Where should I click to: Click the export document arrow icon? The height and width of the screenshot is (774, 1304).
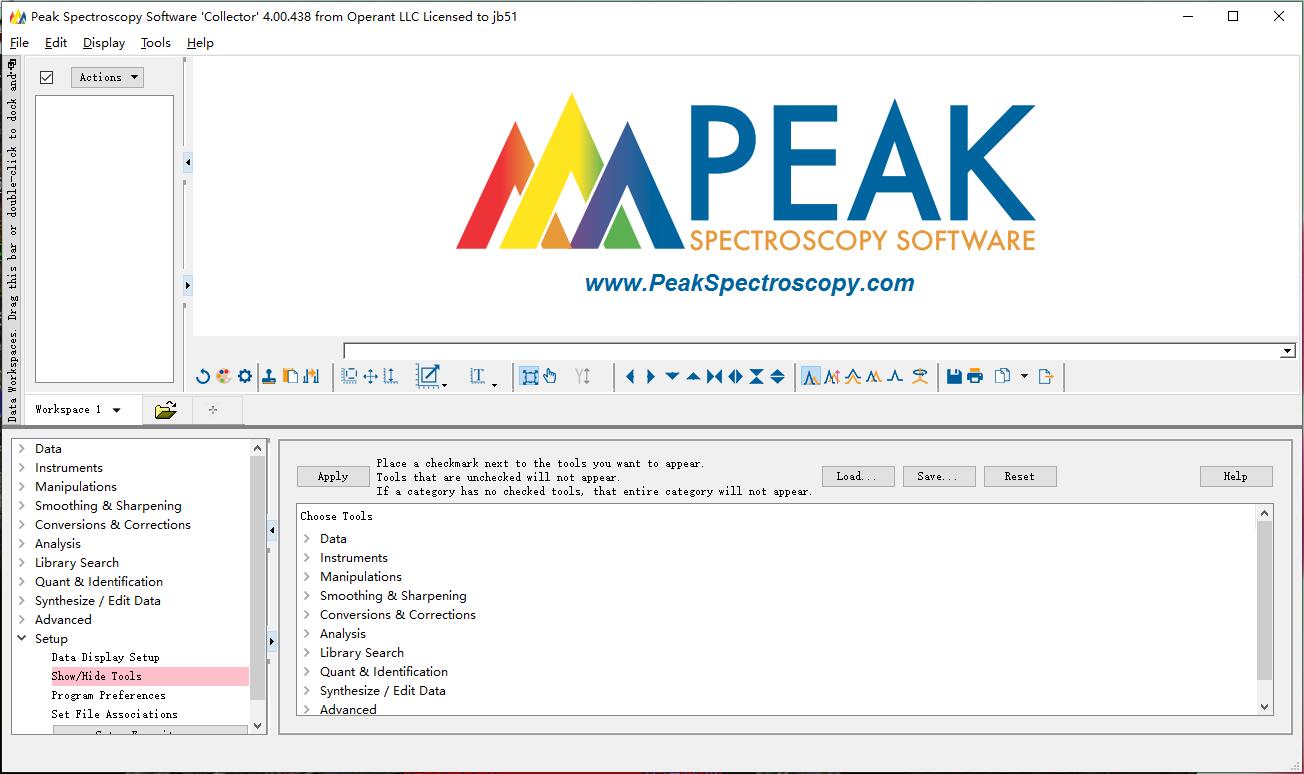[1046, 376]
